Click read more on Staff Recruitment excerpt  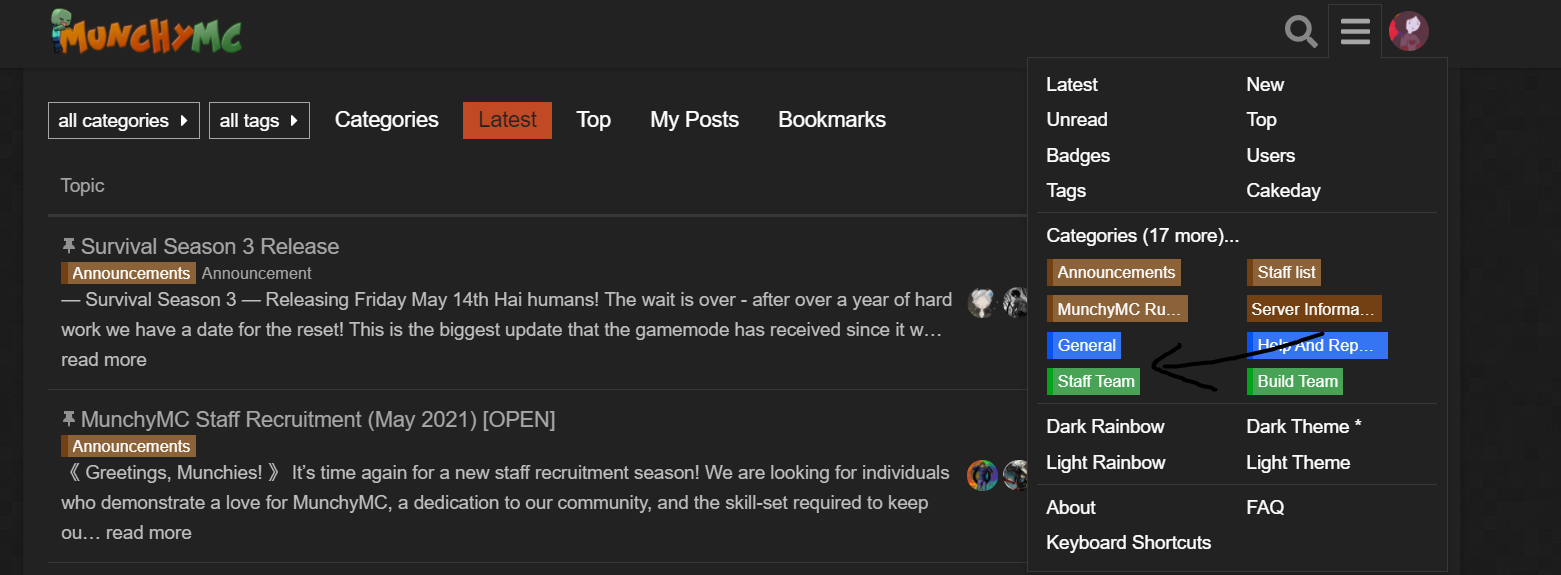pyautogui.click(x=149, y=533)
